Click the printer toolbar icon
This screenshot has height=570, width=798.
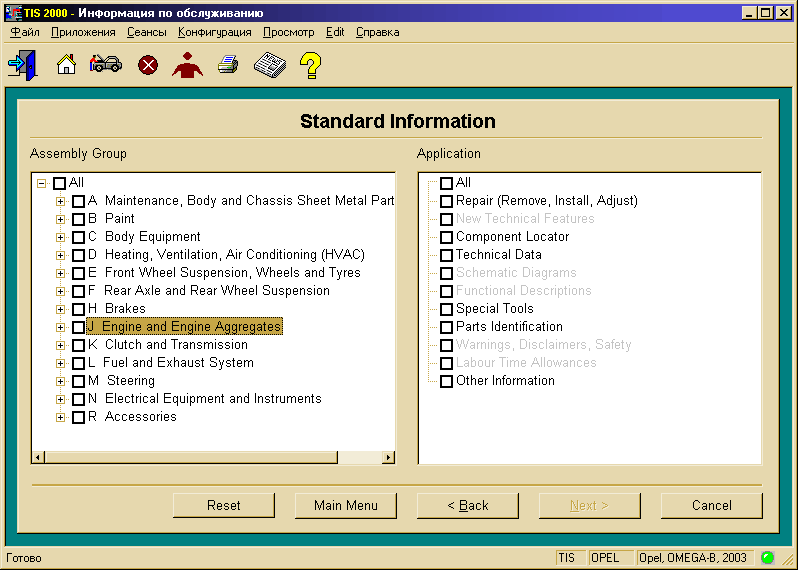[228, 65]
